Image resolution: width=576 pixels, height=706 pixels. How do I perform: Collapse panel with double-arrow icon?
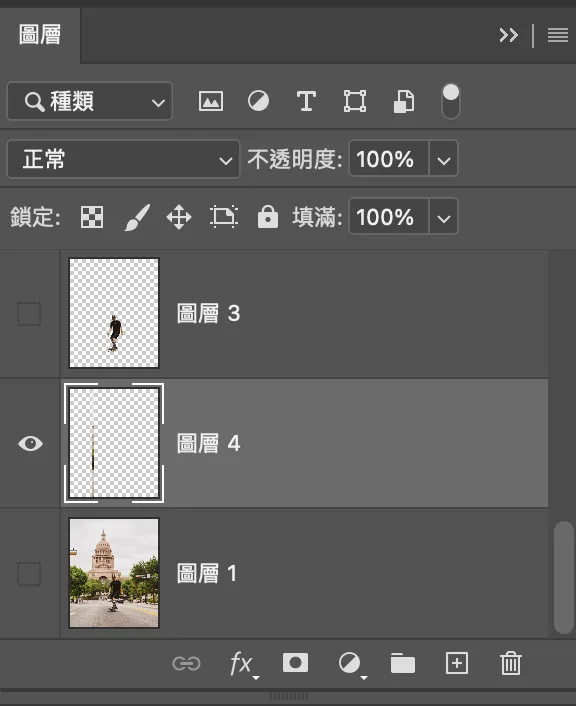tap(509, 35)
